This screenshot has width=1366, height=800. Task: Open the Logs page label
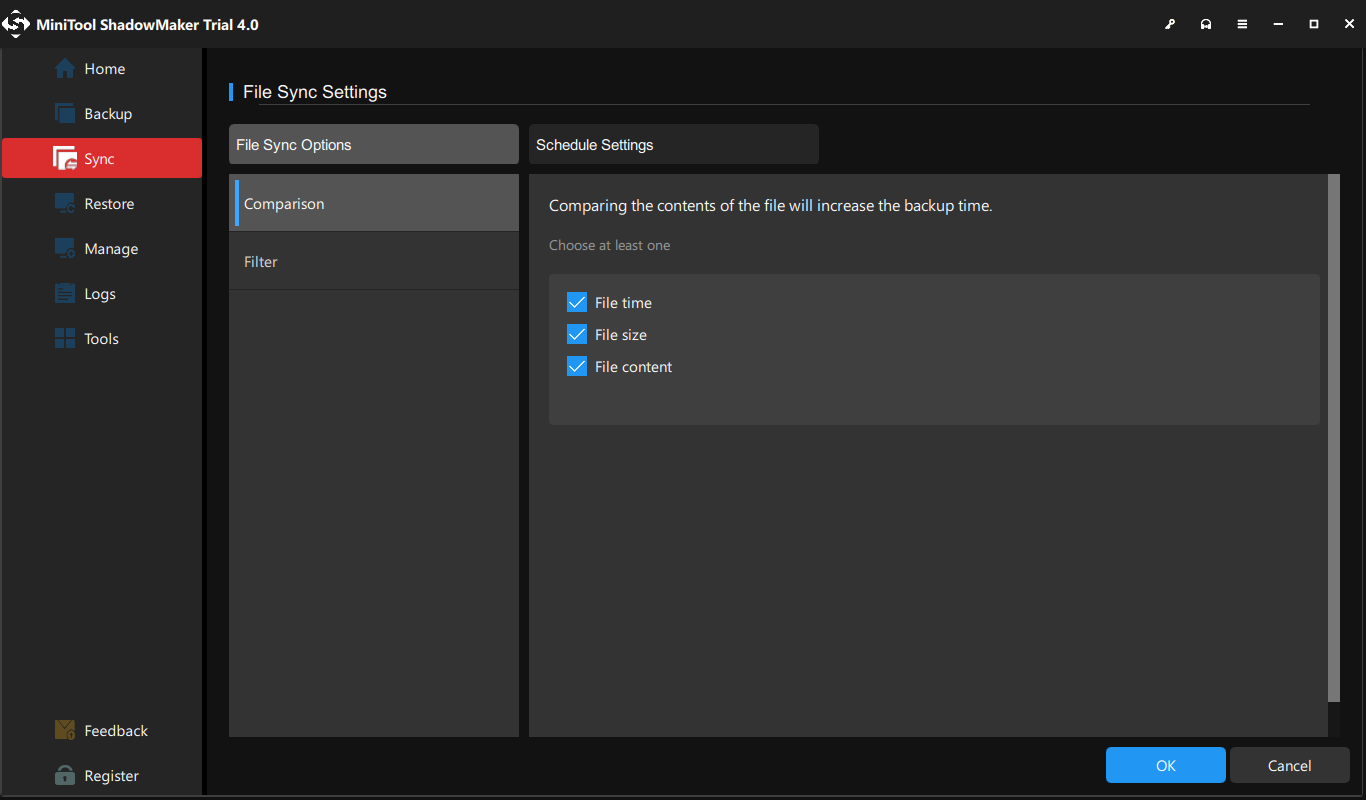coord(100,294)
